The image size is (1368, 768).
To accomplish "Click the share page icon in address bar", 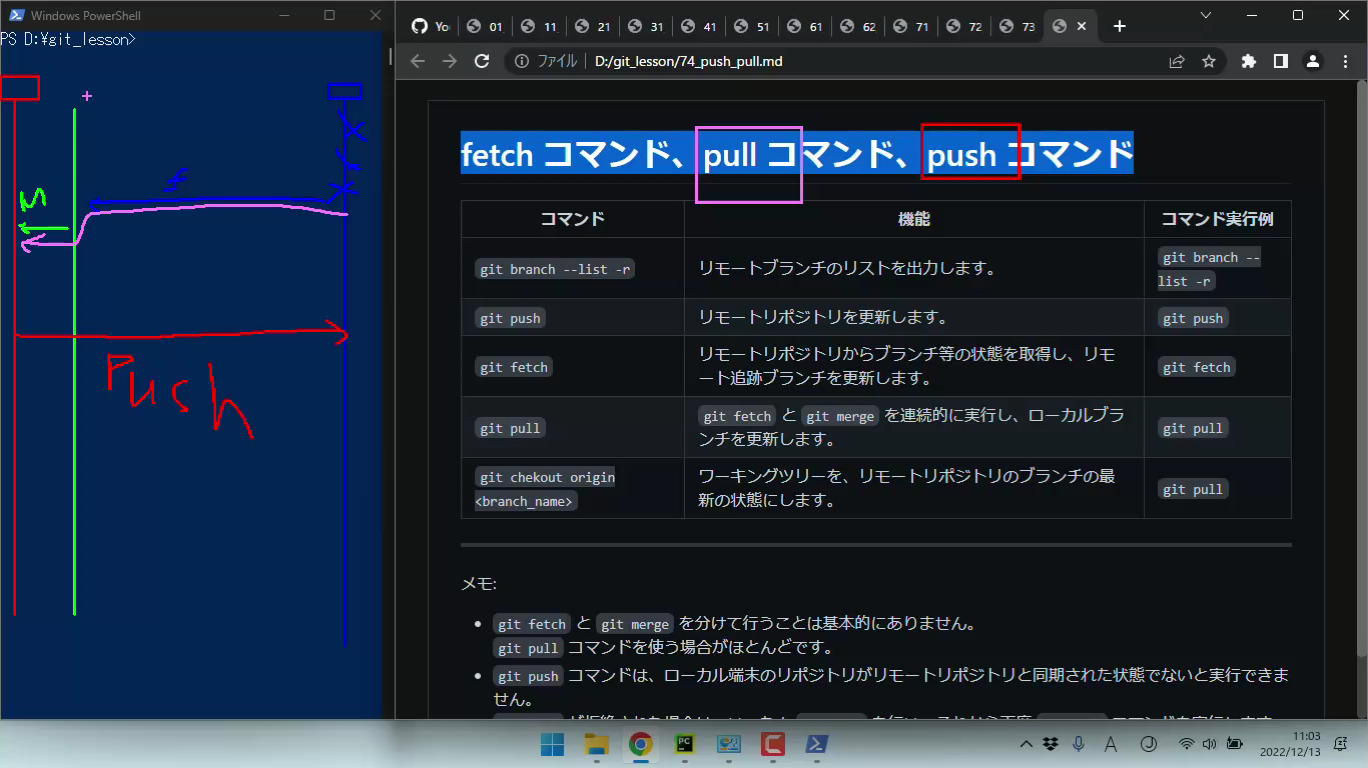I will [1177, 61].
